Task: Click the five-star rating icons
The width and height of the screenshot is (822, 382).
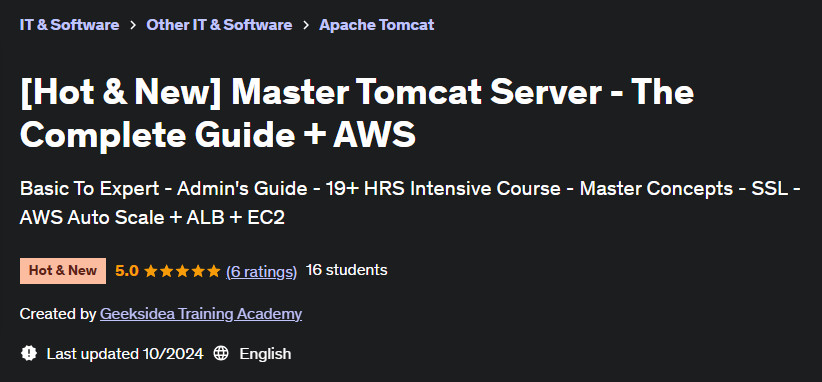Action: coord(182,271)
